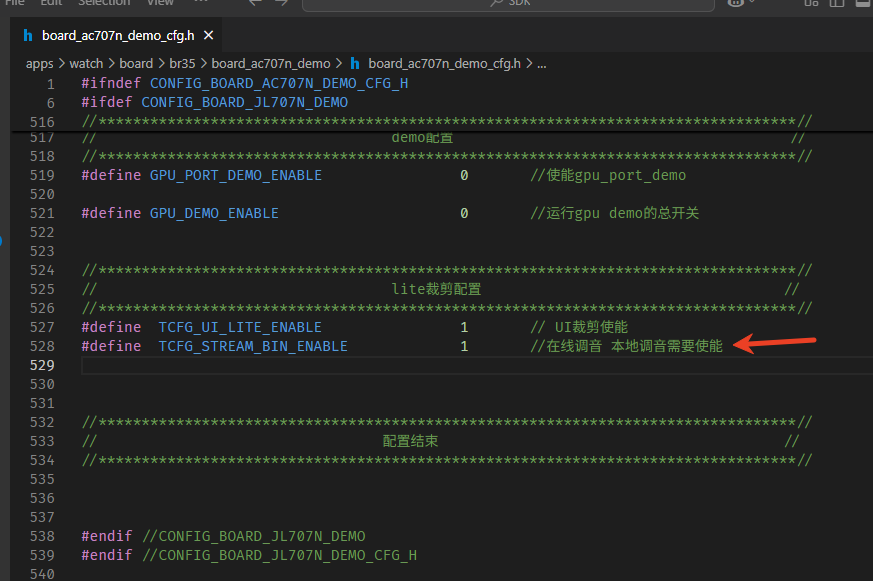Viewport: 873px width, 581px height.
Task: Close the board_ac707n_demo_cfg.h editor tab
Action: tap(209, 36)
